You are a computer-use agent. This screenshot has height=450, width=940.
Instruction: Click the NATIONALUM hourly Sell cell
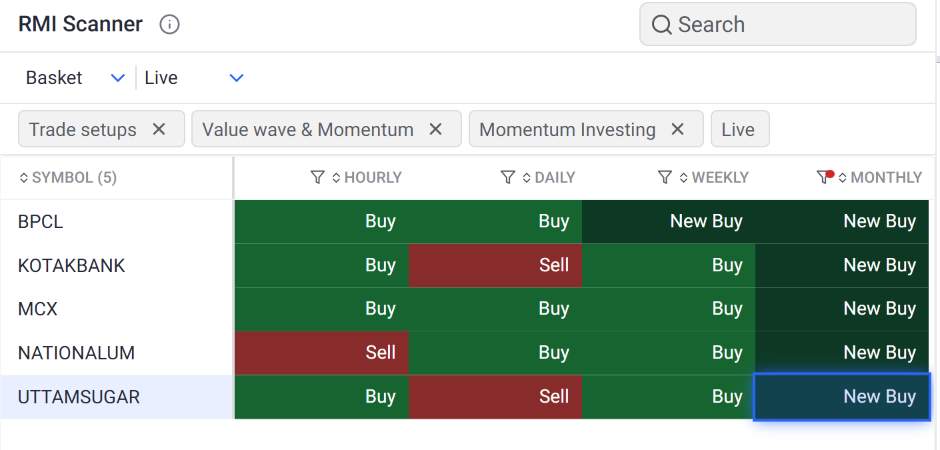(x=322, y=353)
